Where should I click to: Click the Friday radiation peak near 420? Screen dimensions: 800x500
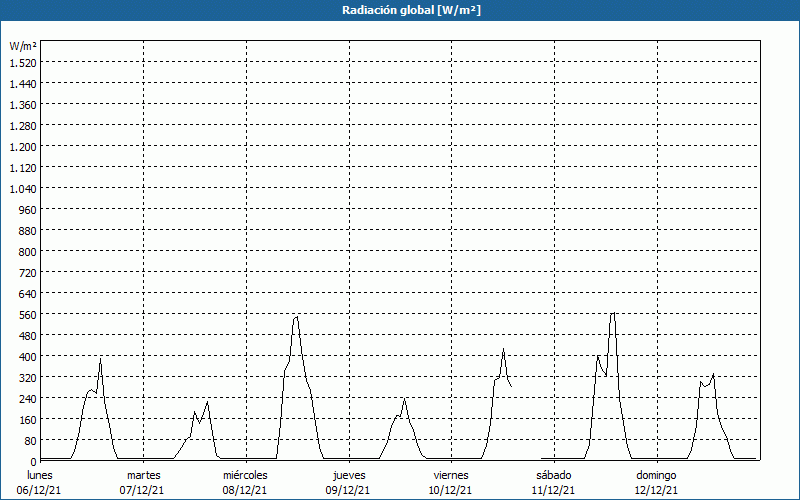[503, 349]
